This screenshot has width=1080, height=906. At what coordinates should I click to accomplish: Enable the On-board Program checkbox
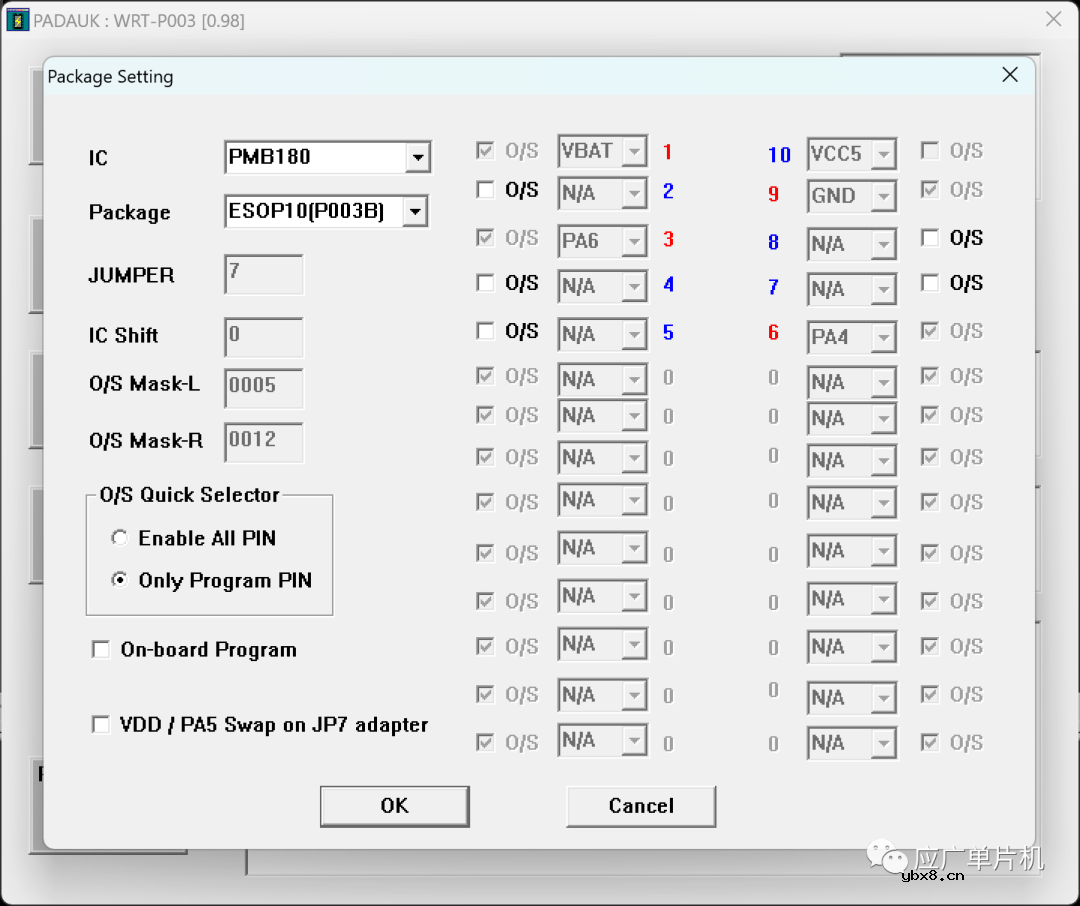(x=101, y=650)
